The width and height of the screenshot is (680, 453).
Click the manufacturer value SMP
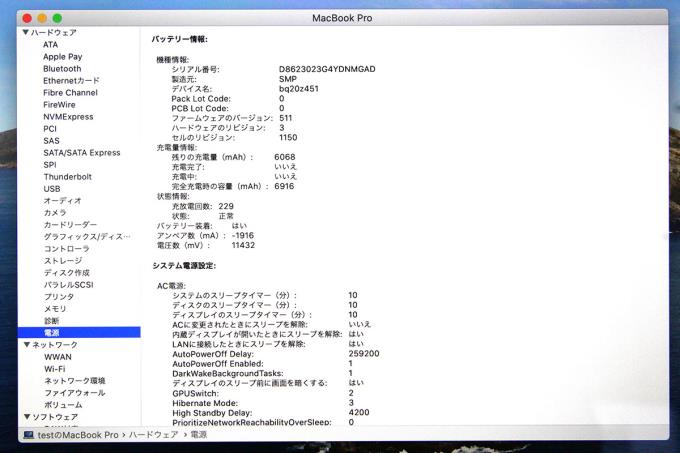click(x=288, y=79)
